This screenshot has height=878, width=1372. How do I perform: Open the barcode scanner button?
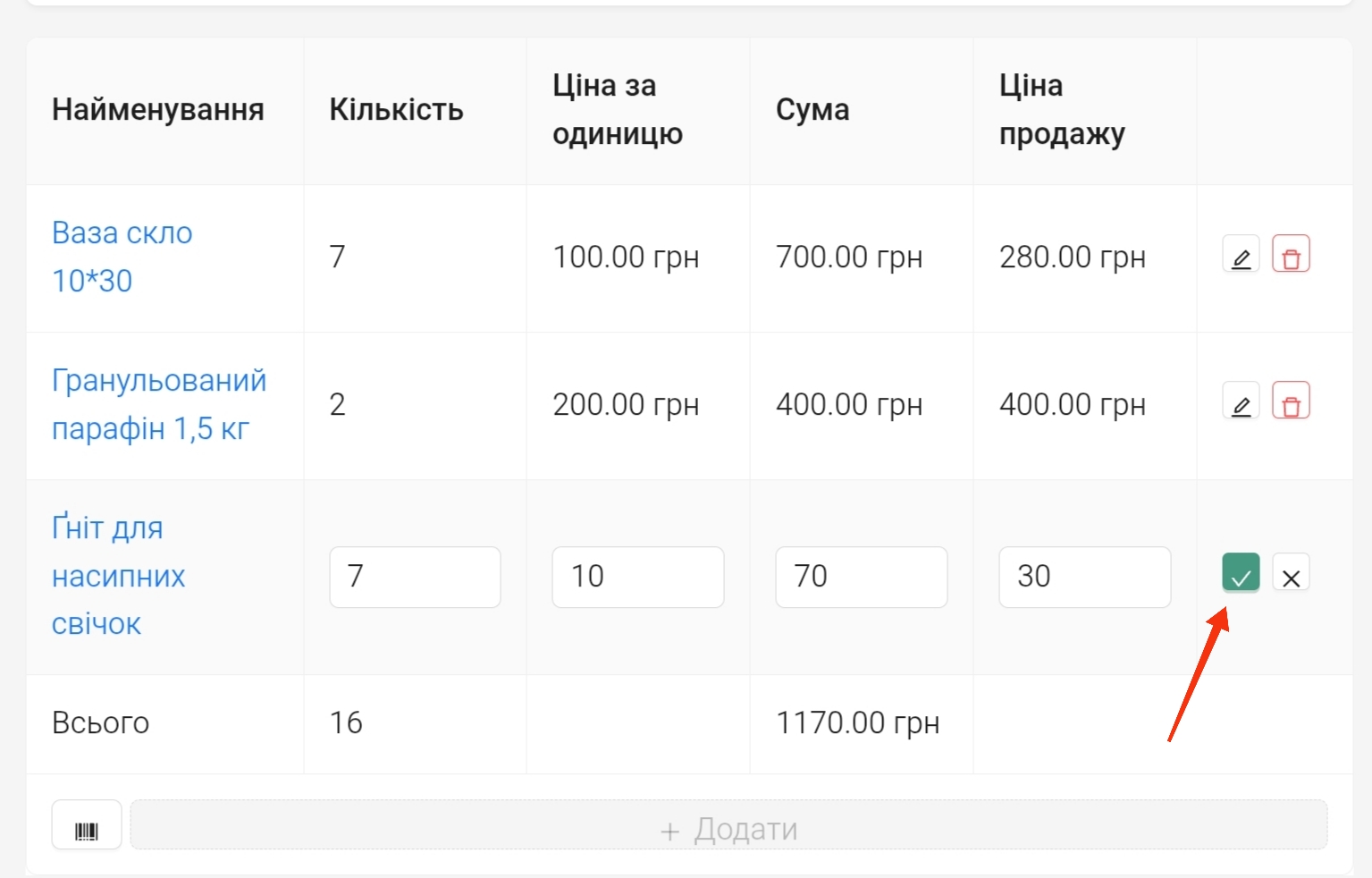(x=87, y=825)
